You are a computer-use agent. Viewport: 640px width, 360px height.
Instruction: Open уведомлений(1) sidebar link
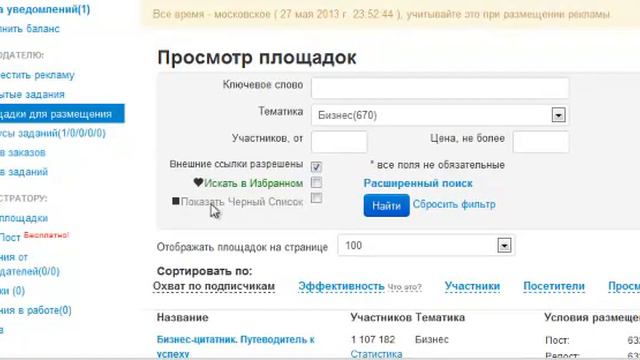click(45, 9)
